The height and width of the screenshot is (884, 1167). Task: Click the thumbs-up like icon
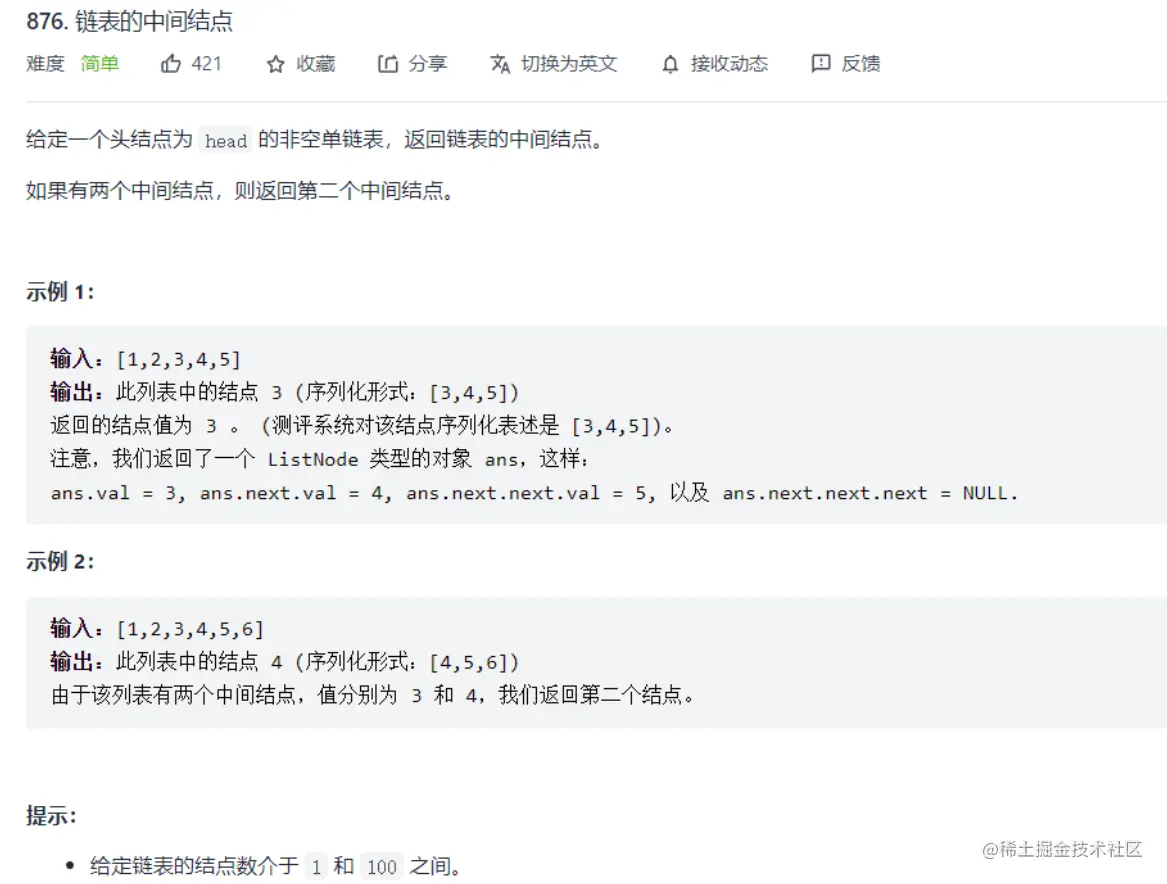(170, 64)
